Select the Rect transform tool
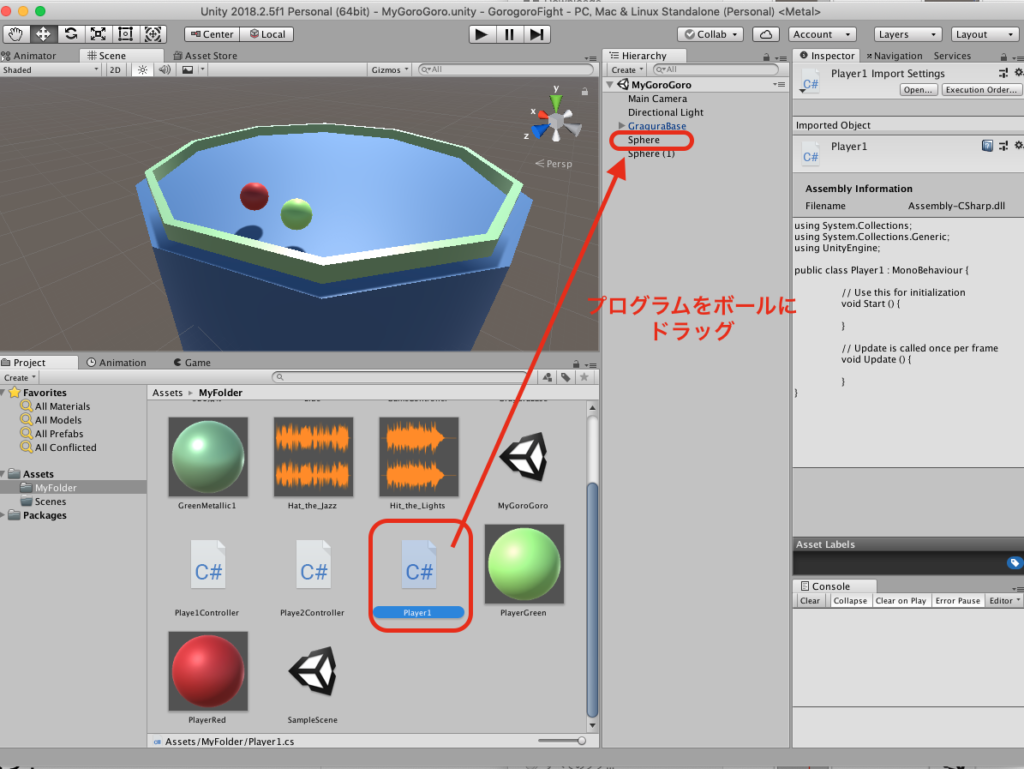 coord(125,34)
